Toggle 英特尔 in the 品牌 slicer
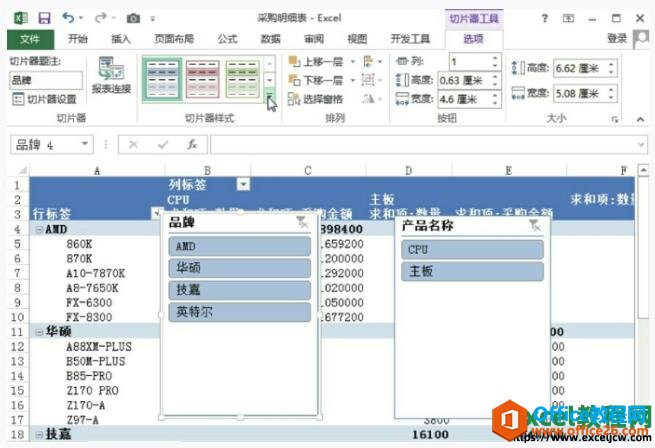 pyautogui.click(x=239, y=312)
